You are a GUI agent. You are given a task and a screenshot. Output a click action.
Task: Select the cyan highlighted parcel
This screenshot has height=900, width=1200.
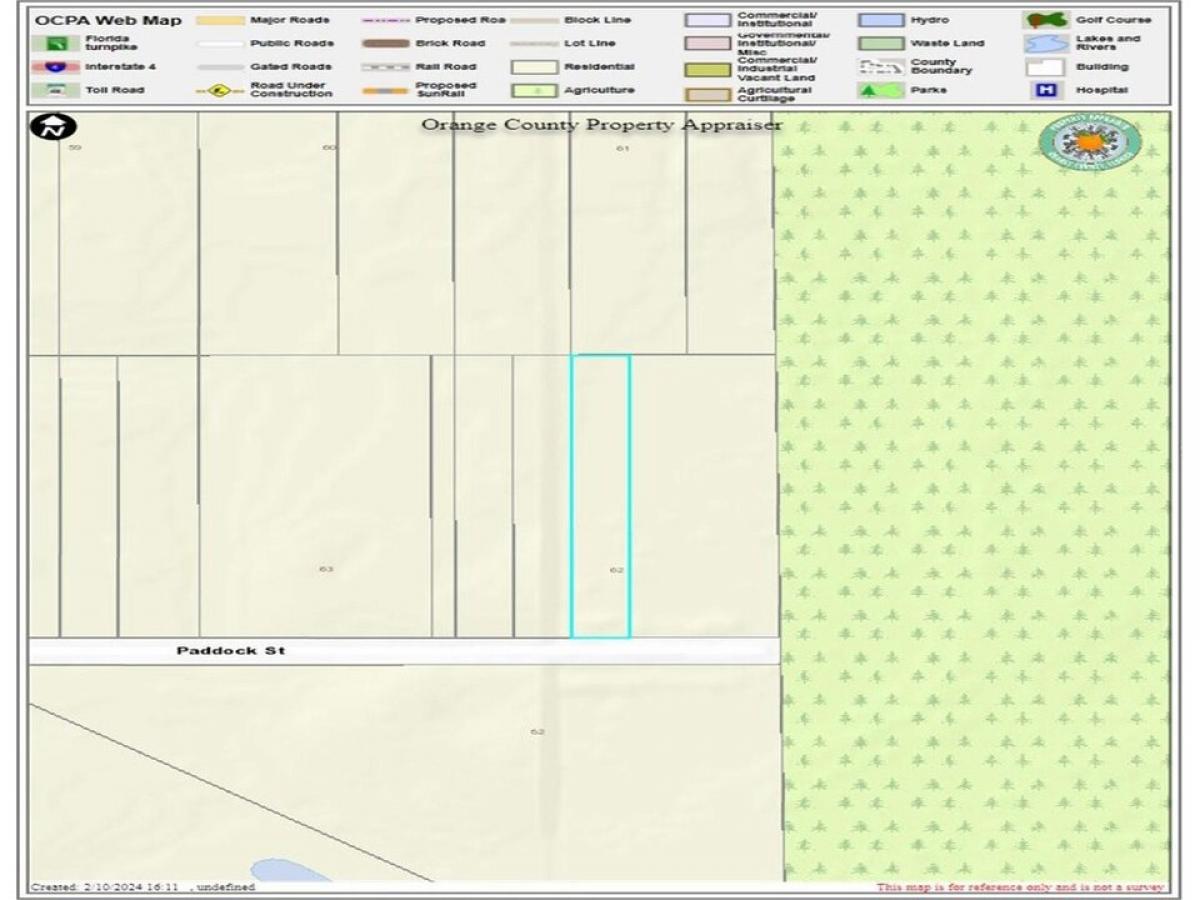(x=600, y=496)
